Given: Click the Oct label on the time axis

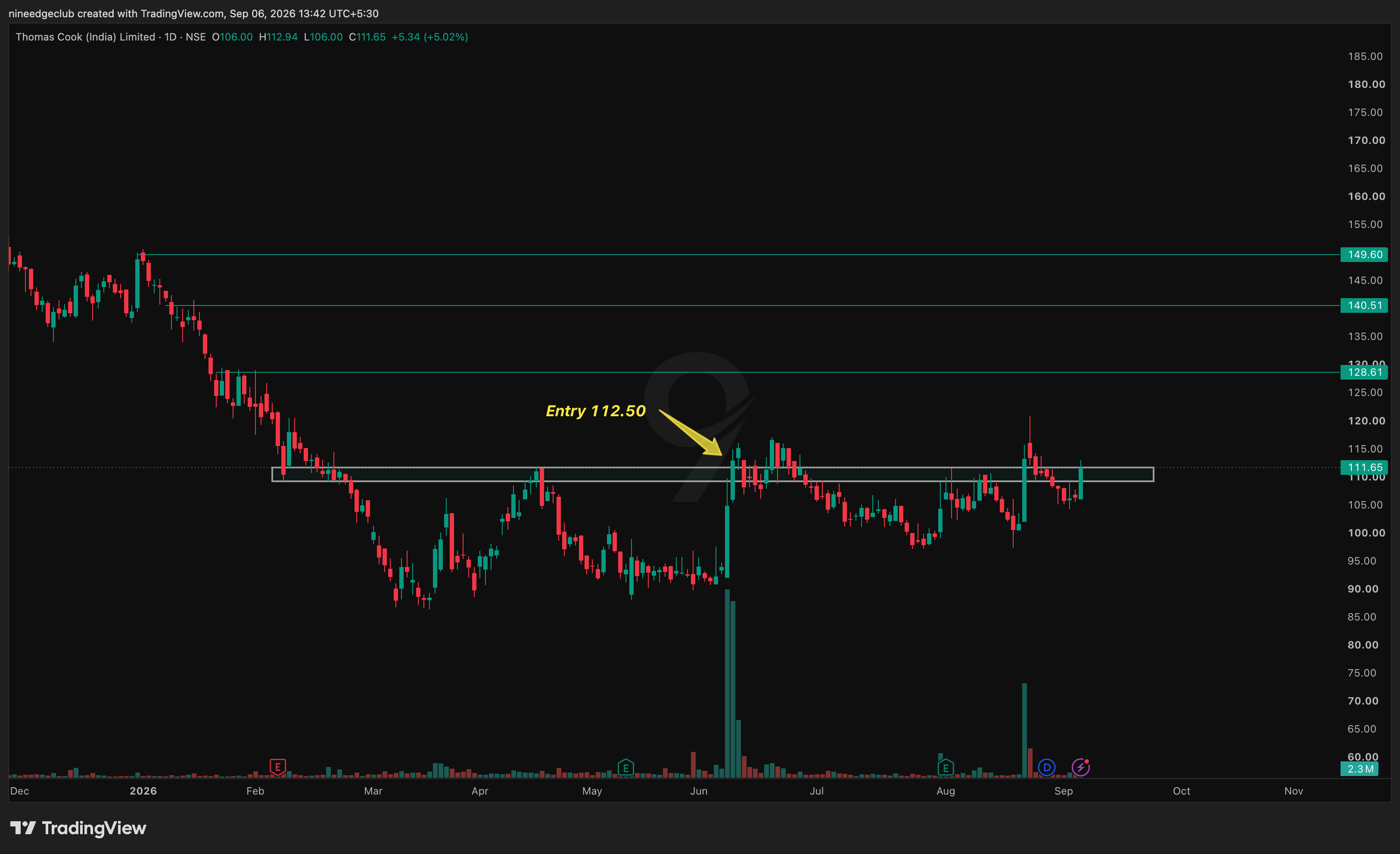Looking at the screenshot, I should click(1181, 791).
